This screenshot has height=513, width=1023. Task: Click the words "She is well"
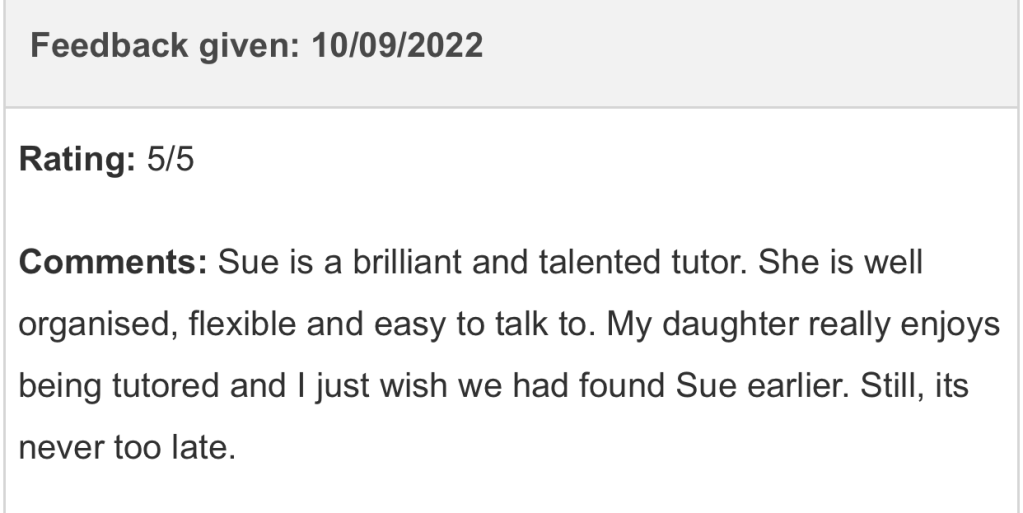839,264
